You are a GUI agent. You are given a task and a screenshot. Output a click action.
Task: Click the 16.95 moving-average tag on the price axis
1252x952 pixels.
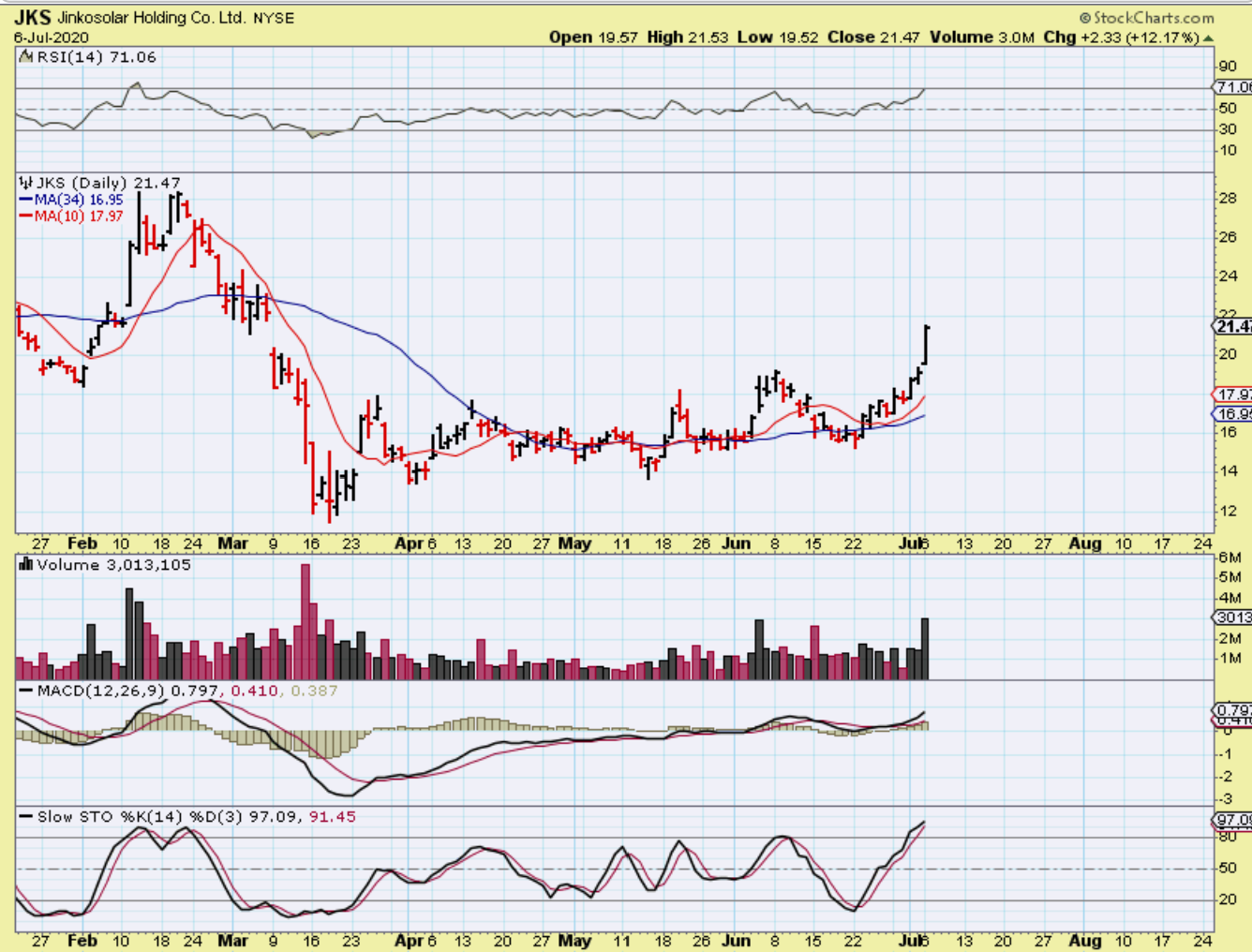[x=1233, y=413]
